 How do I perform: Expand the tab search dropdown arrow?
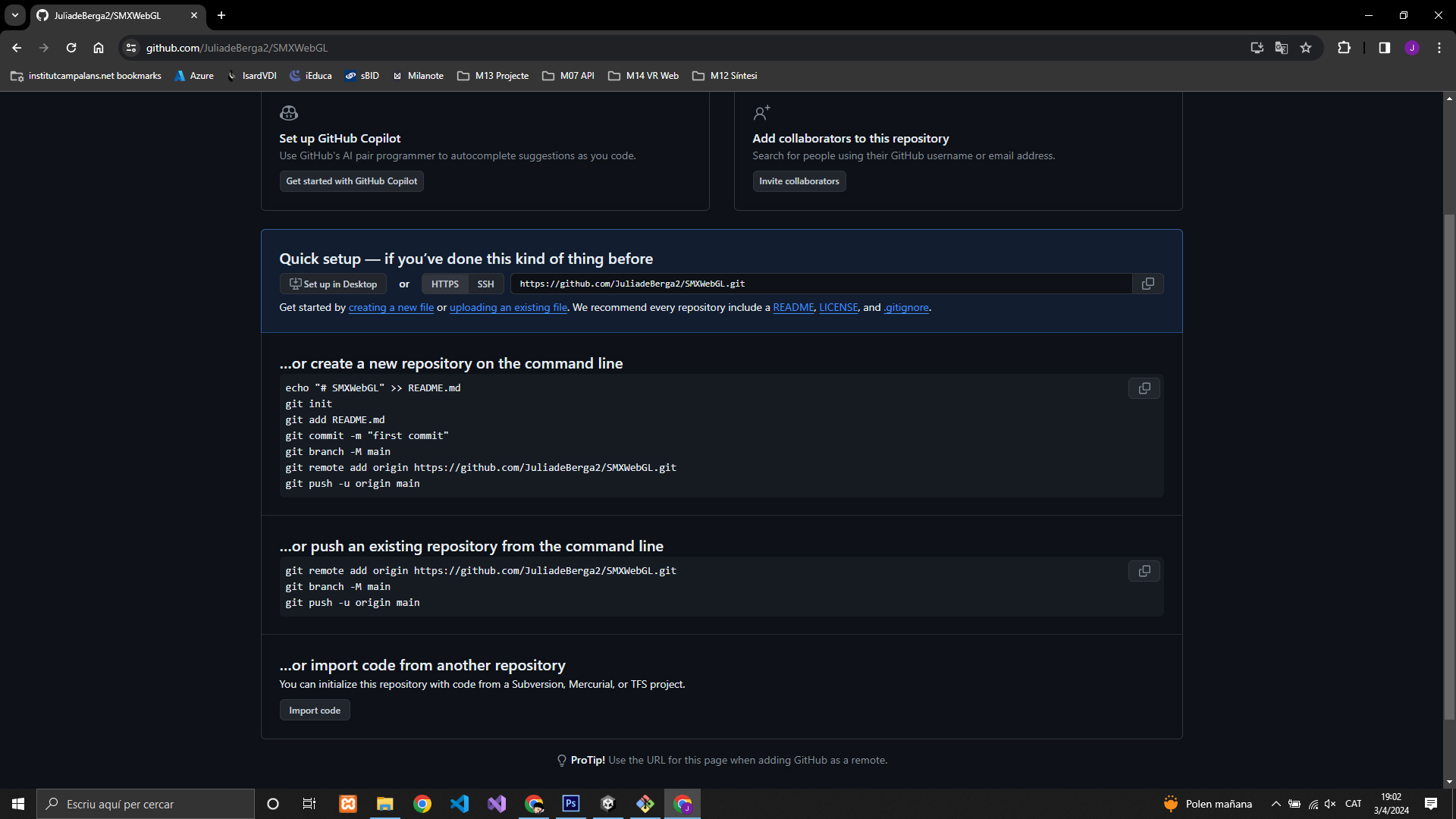(x=14, y=15)
